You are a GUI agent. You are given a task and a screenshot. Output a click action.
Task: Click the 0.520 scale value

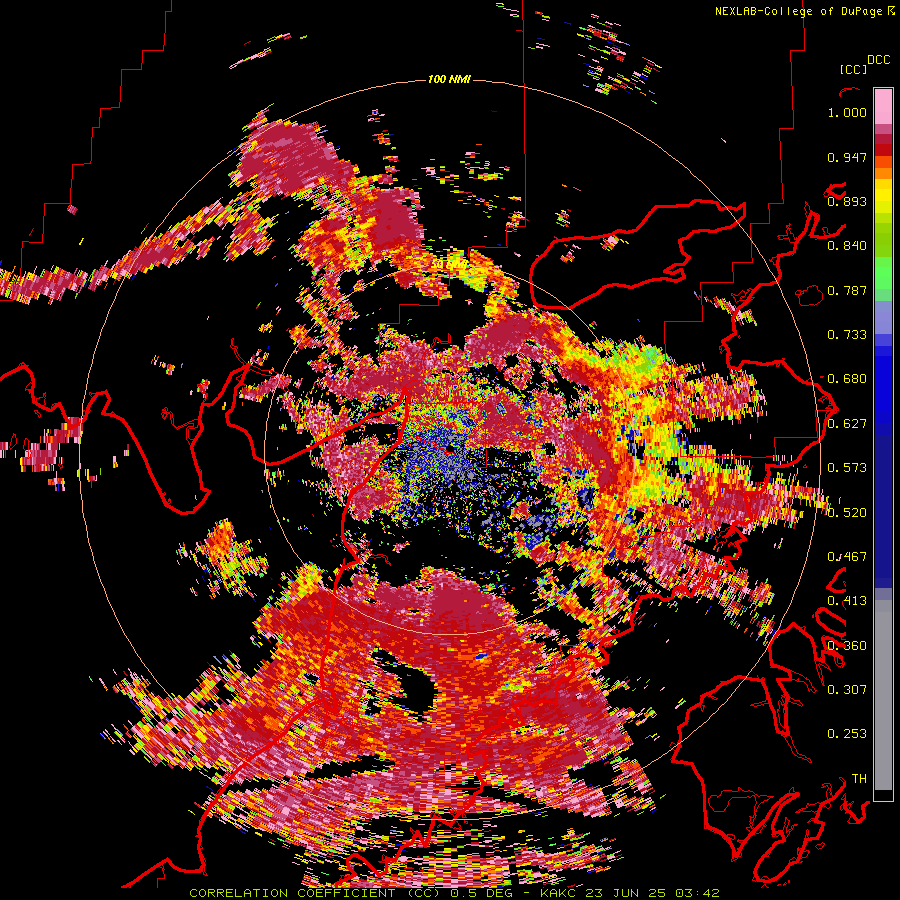(847, 512)
